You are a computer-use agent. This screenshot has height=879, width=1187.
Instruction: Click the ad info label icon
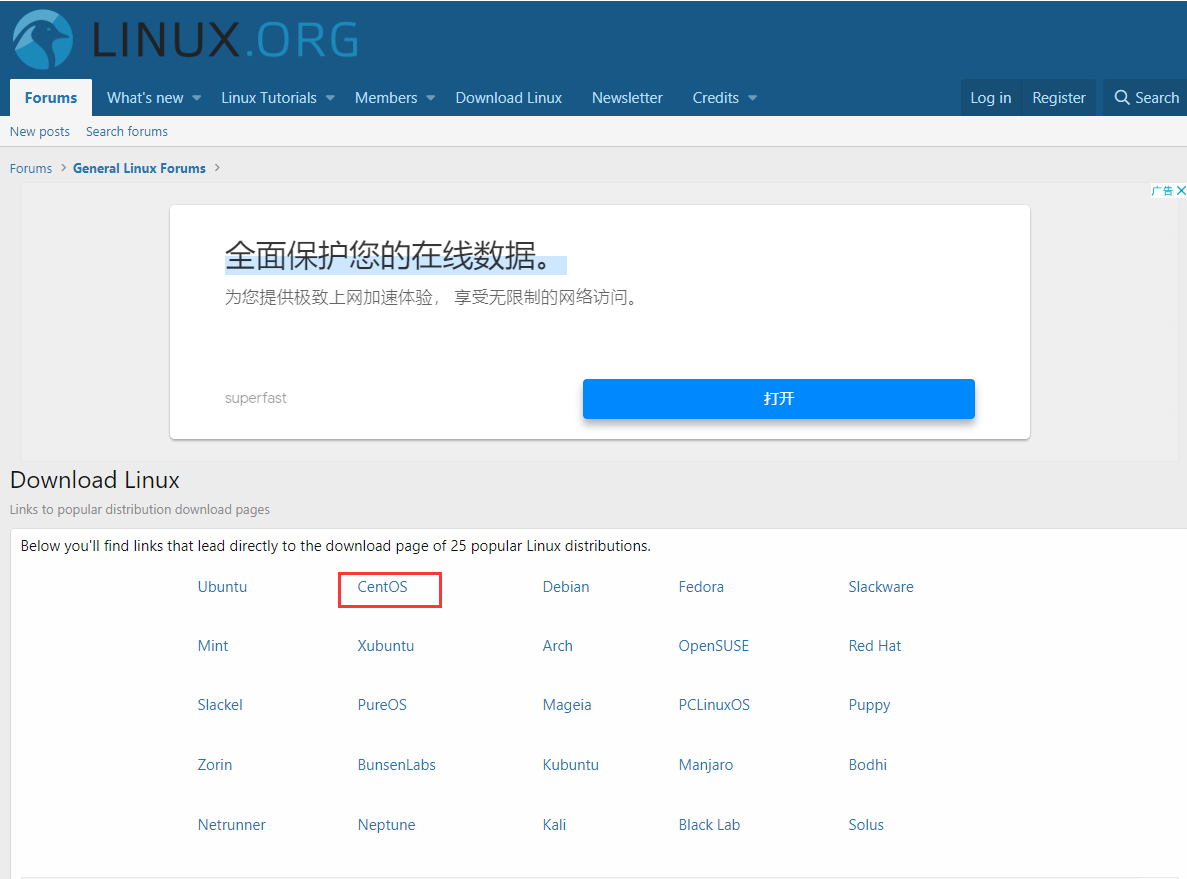pyautogui.click(x=1162, y=191)
